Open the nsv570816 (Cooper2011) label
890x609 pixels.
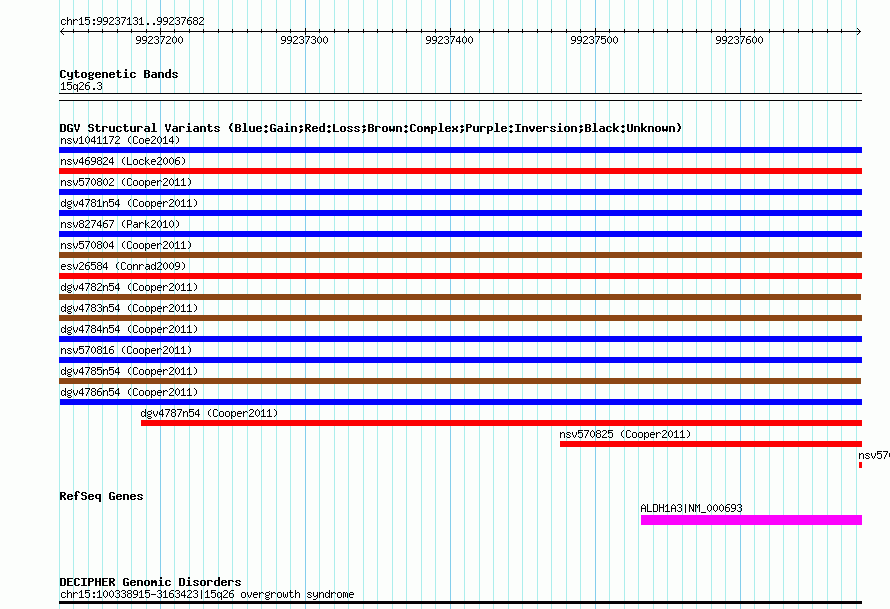(x=126, y=350)
